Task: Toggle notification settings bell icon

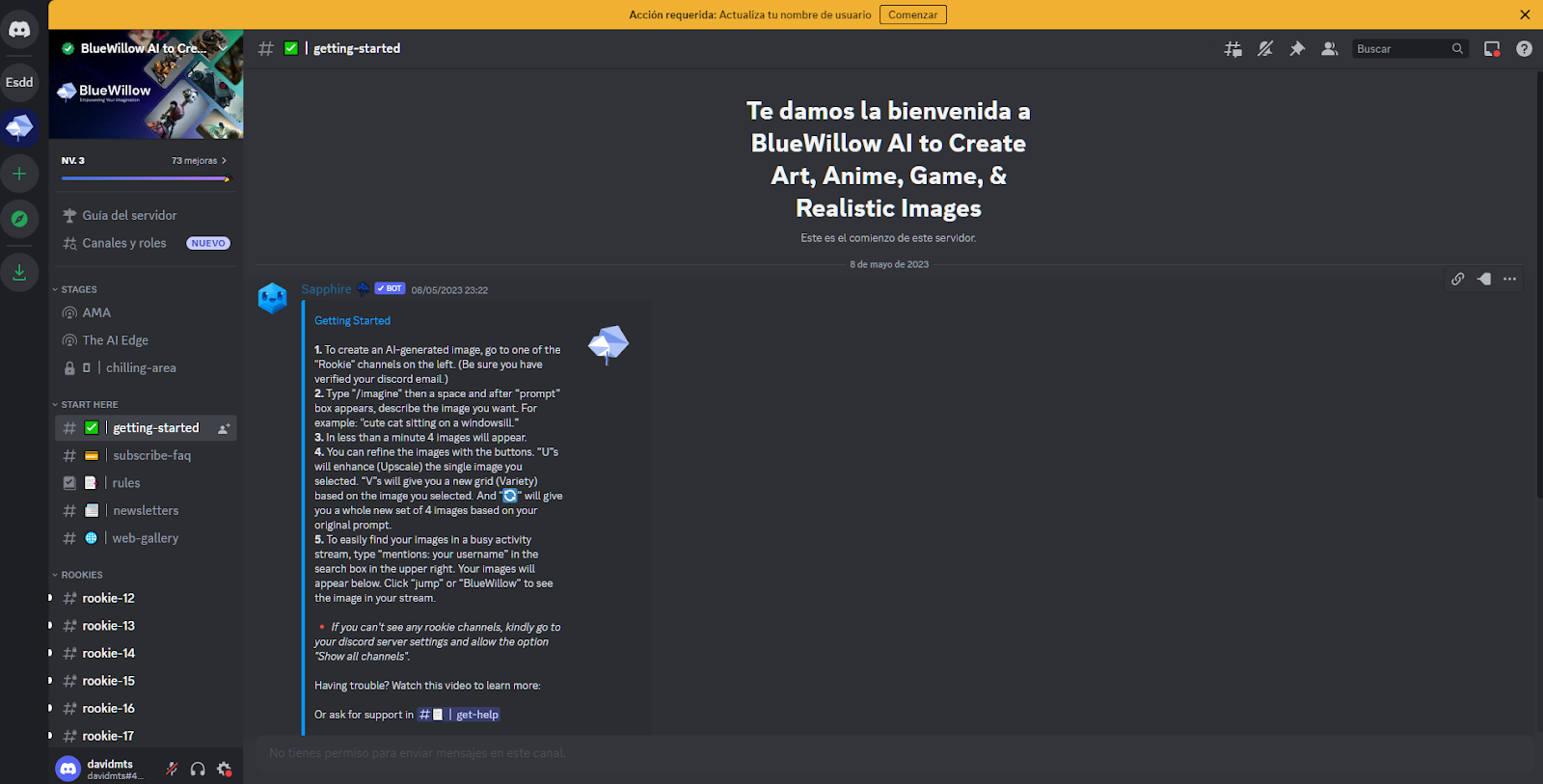Action: click(1265, 48)
